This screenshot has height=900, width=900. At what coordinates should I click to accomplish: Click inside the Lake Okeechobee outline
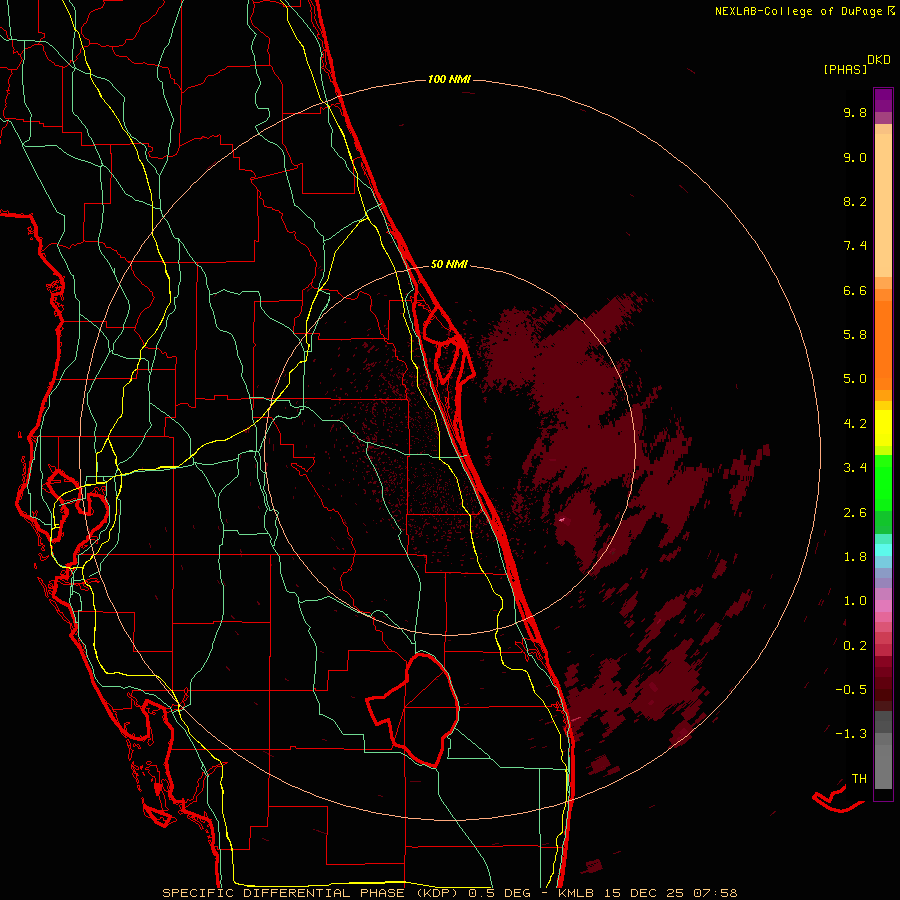pyautogui.click(x=425, y=708)
